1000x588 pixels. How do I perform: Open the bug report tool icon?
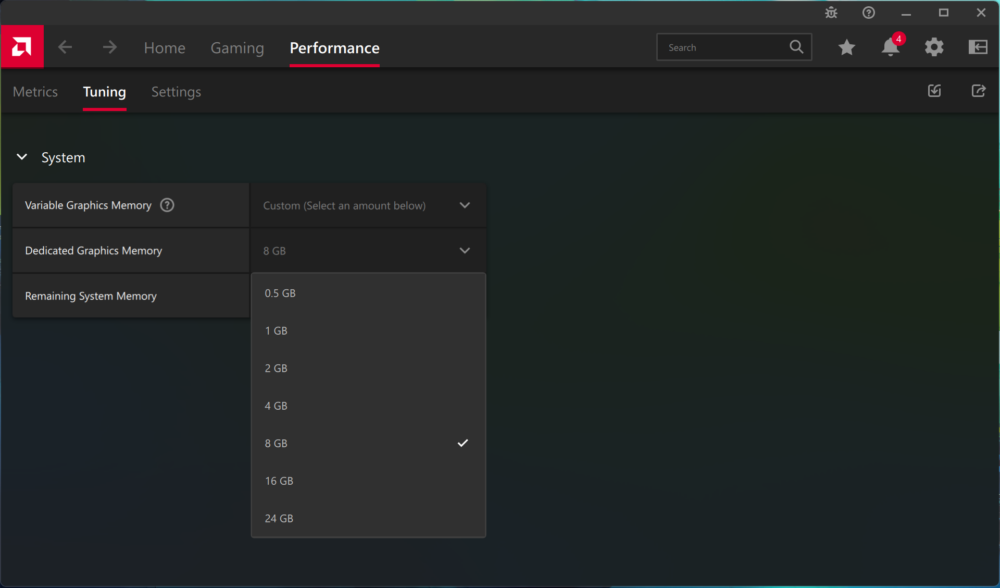831,13
